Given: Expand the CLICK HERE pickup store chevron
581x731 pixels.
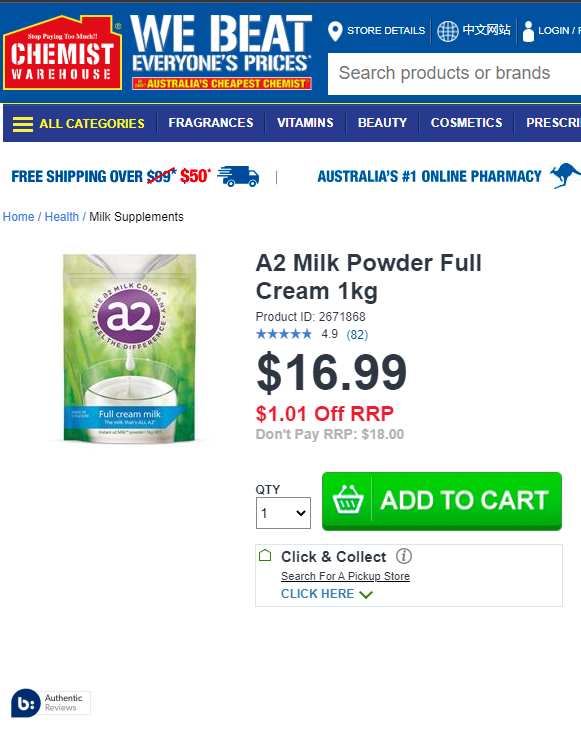Looking at the screenshot, I should 367,594.
